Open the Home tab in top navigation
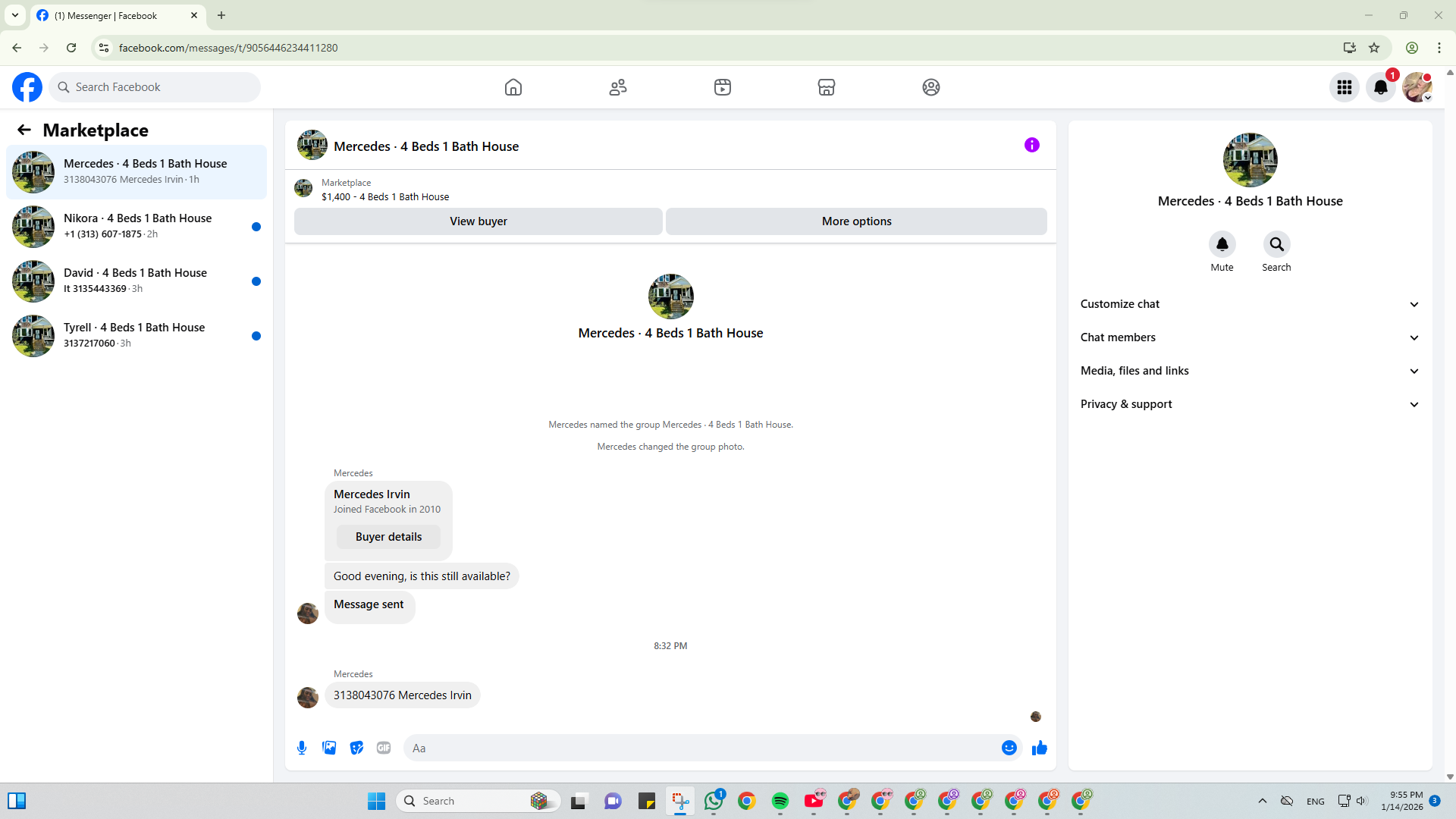Viewport: 1456px width, 819px height. click(513, 87)
